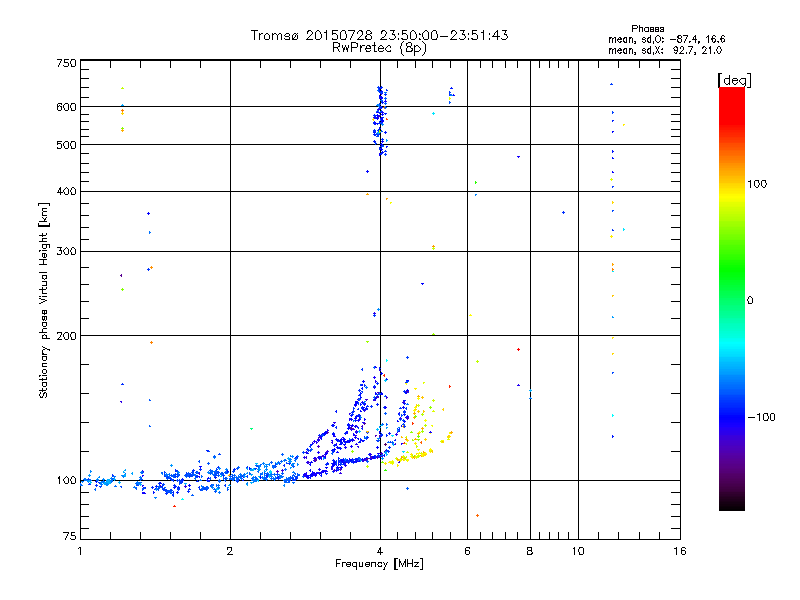Click the colorbar tick label '-100'
The height and width of the screenshot is (600, 800).
pyautogui.click(x=761, y=417)
